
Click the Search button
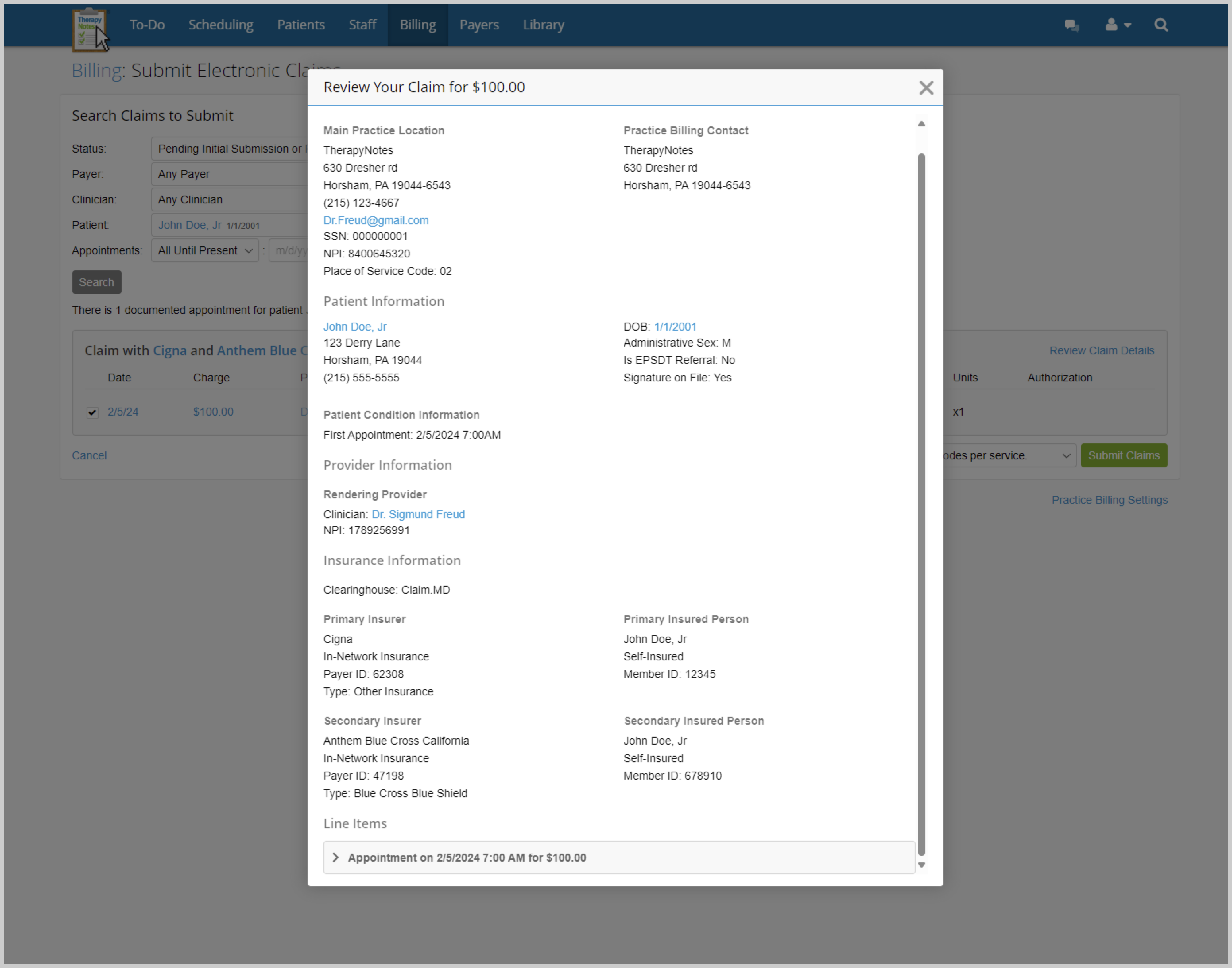(x=96, y=282)
